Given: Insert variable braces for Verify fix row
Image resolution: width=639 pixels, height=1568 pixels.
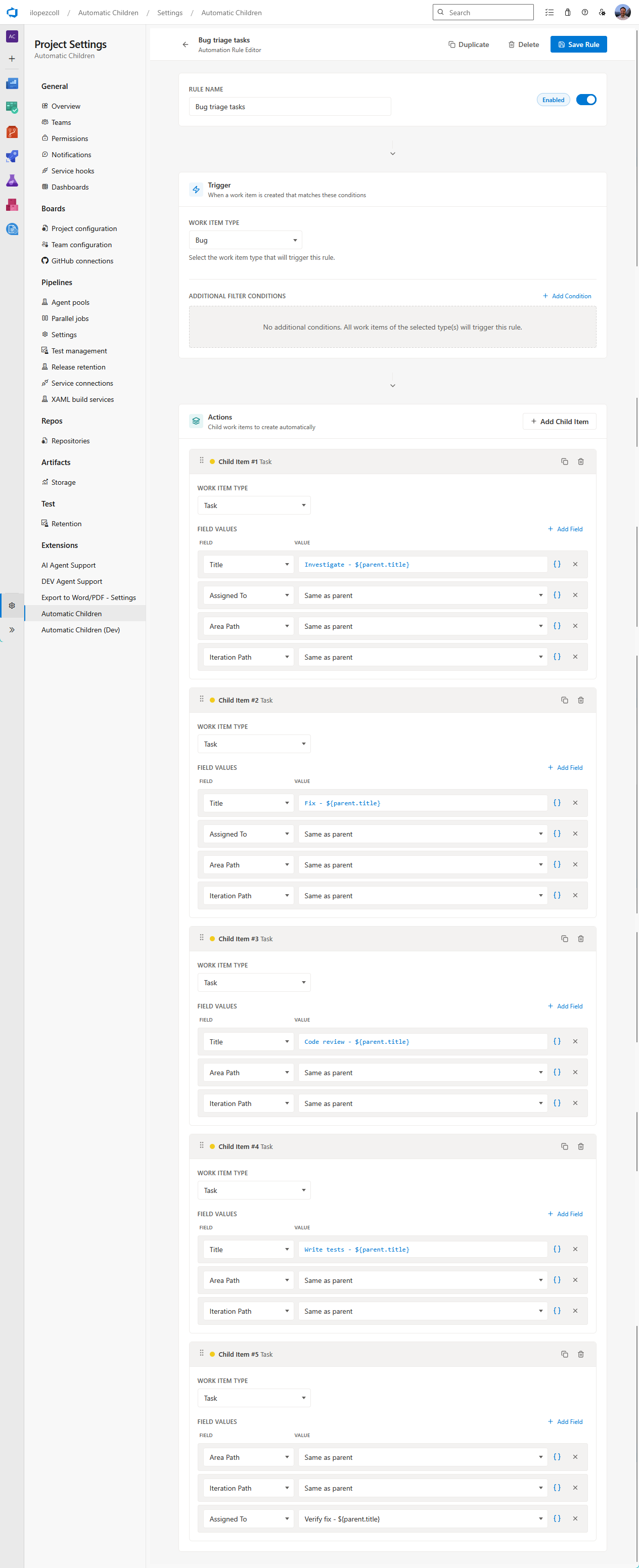Looking at the screenshot, I should click(557, 1518).
